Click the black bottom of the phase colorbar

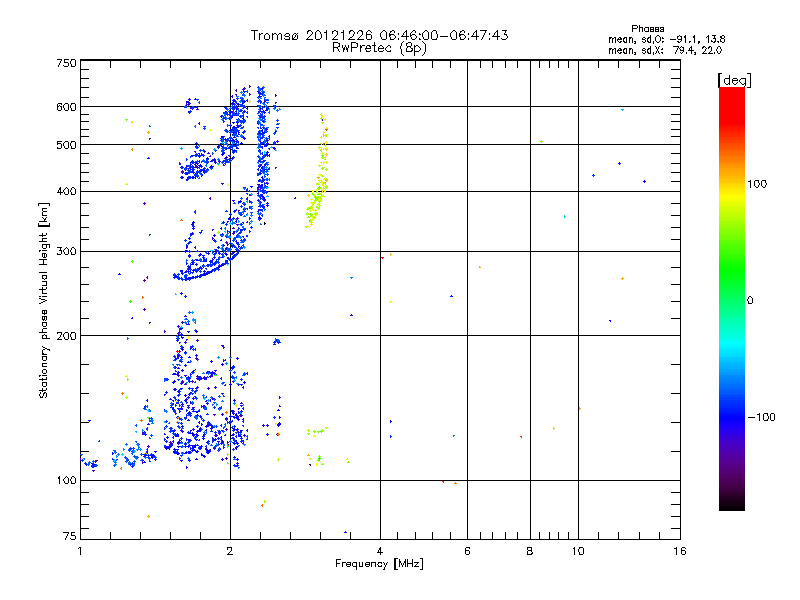732,503
